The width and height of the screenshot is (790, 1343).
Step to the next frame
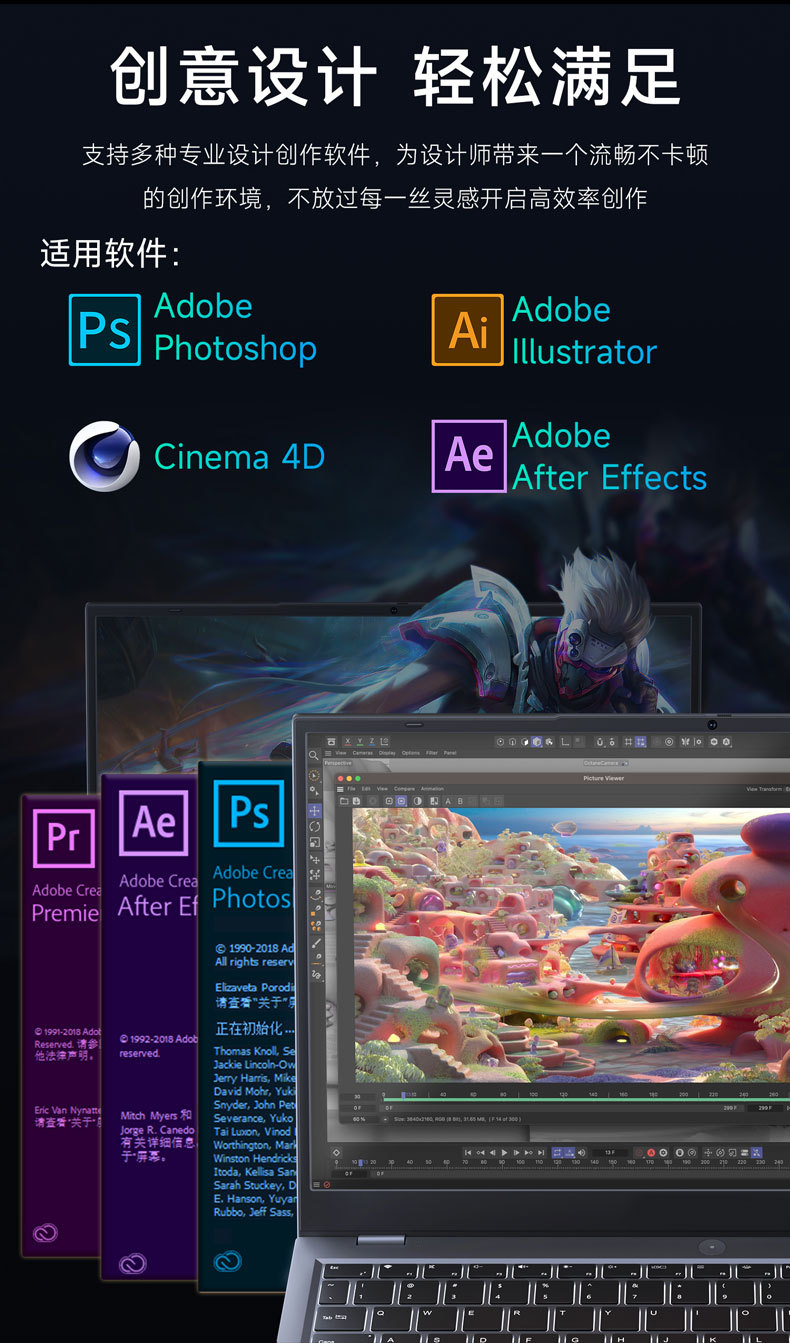516,1153
